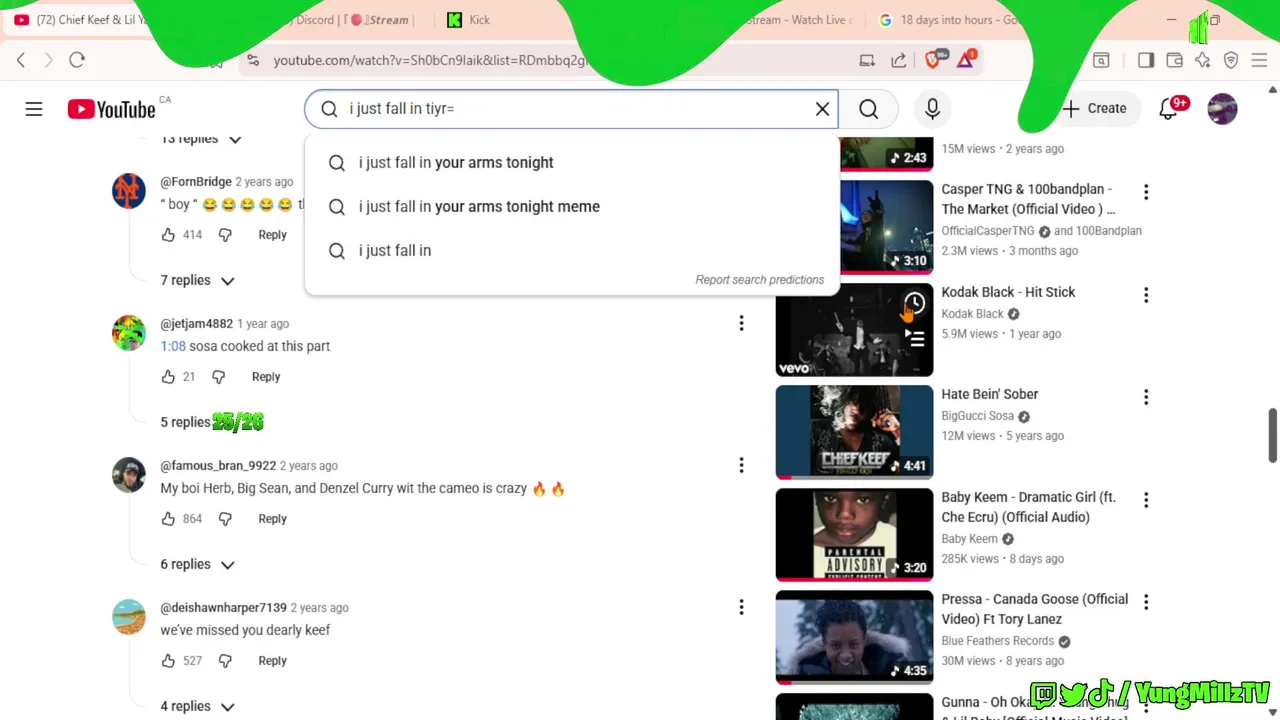Image resolution: width=1280 pixels, height=720 pixels.
Task: Open the Create menu
Action: [1094, 108]
